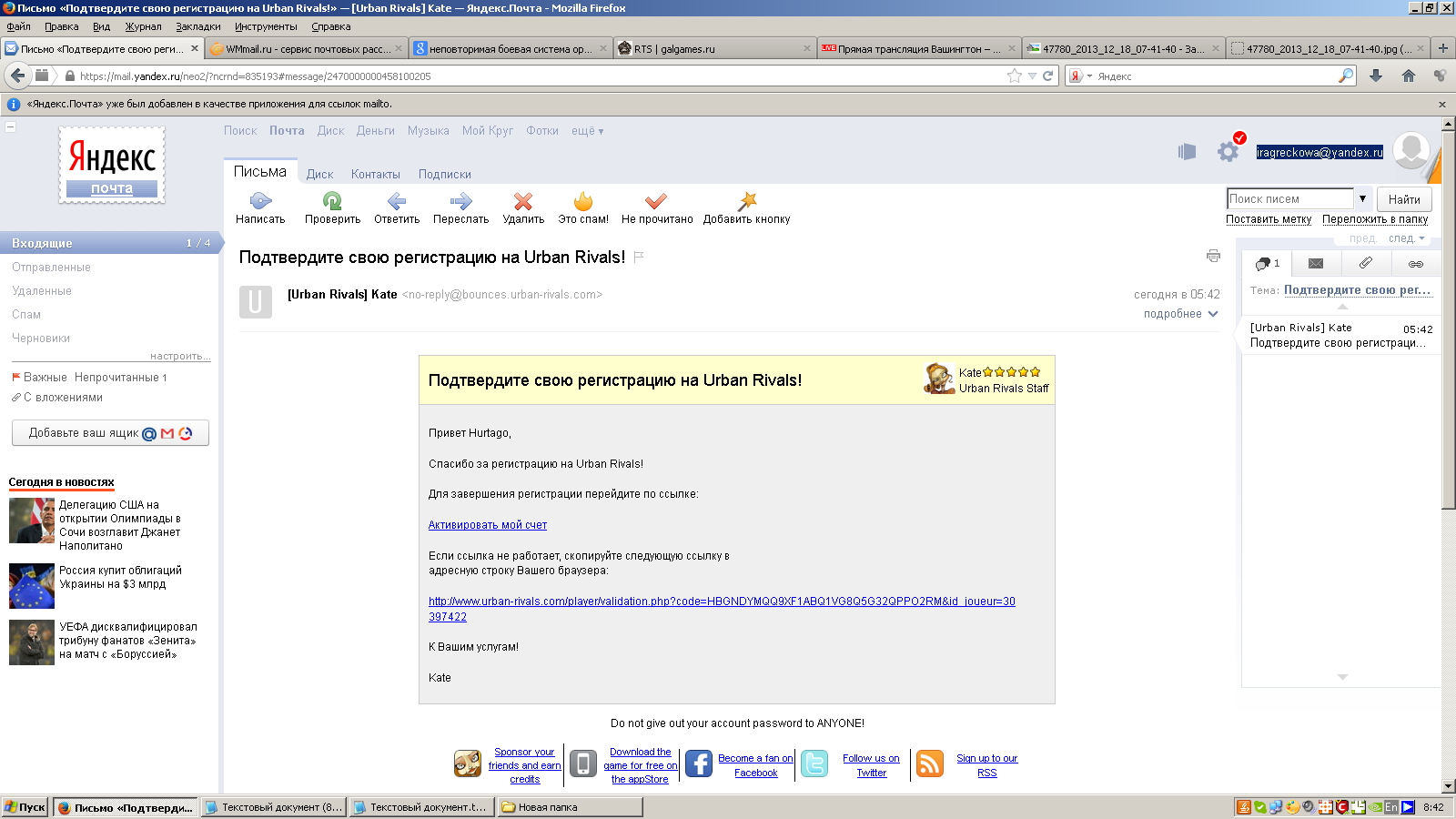Select the Контакты tab
Viewport: 1456px width, 819px height.
376,174
